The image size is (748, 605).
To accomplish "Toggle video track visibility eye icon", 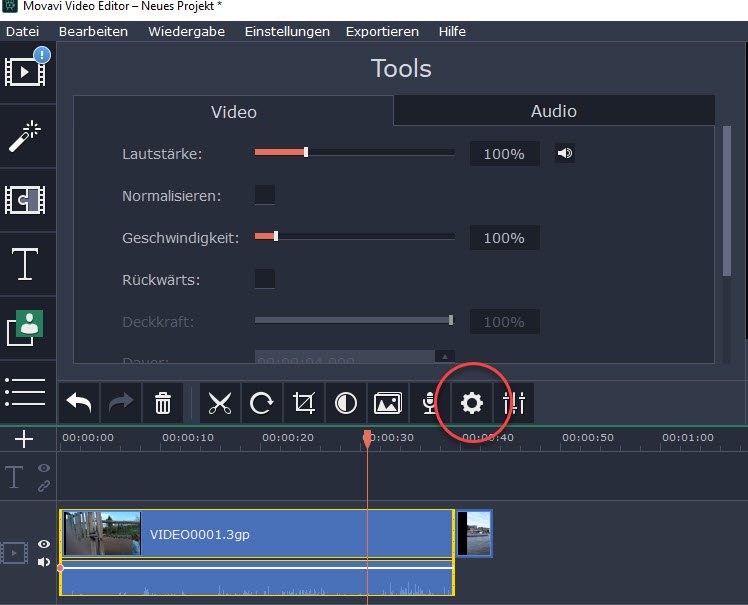I will (x=44, y=545).
